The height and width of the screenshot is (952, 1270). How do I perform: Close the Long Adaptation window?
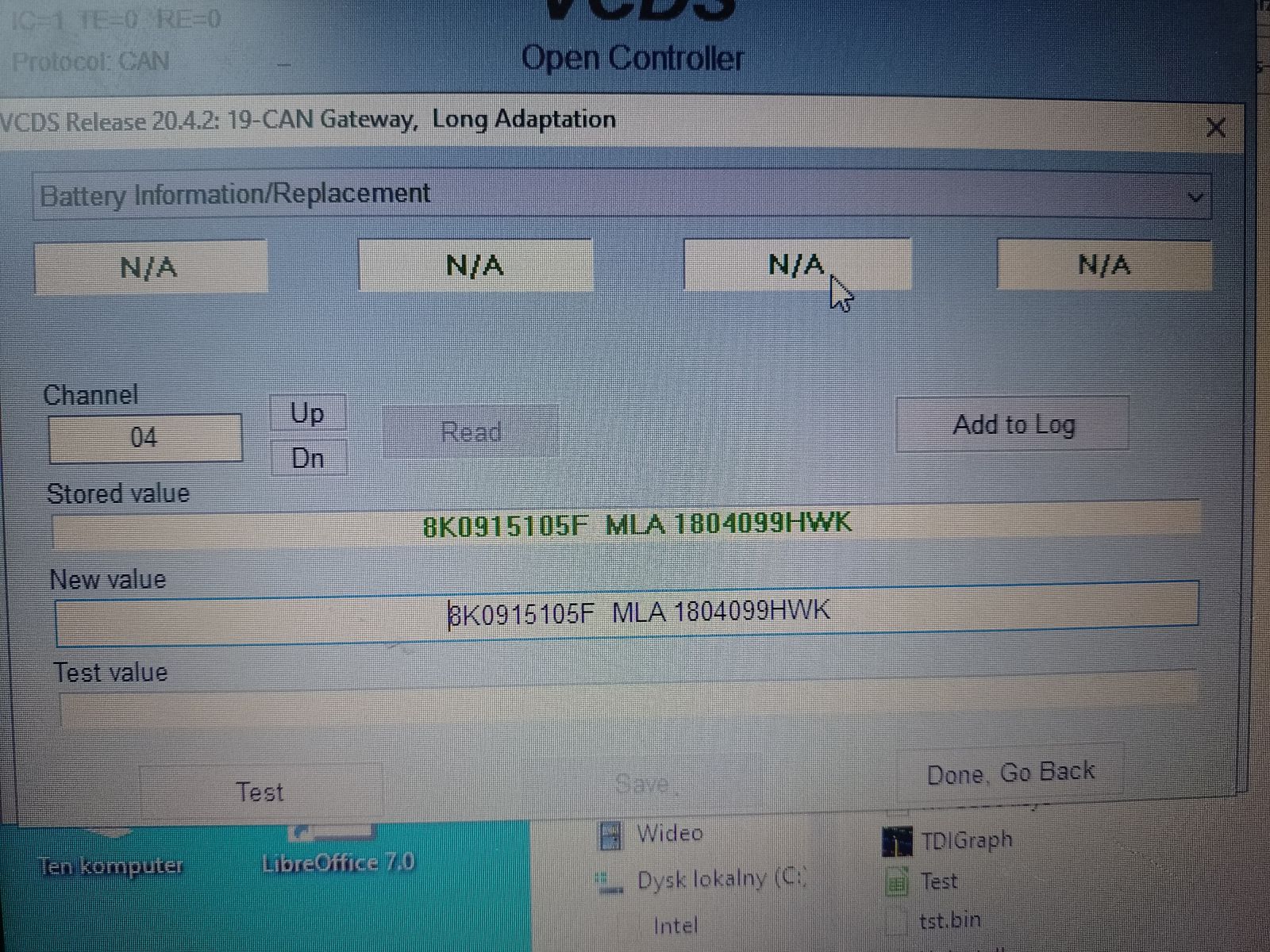1215,127
